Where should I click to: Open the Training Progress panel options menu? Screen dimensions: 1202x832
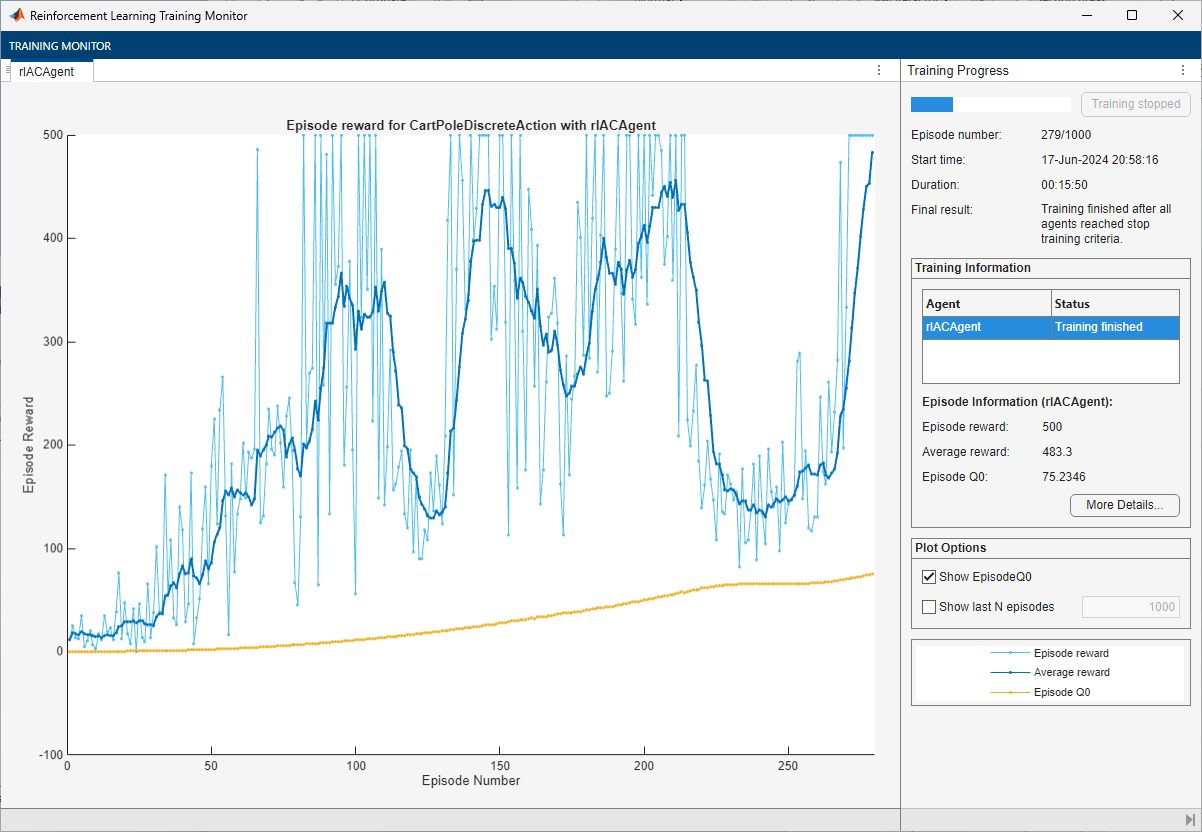click(1181, 71)
